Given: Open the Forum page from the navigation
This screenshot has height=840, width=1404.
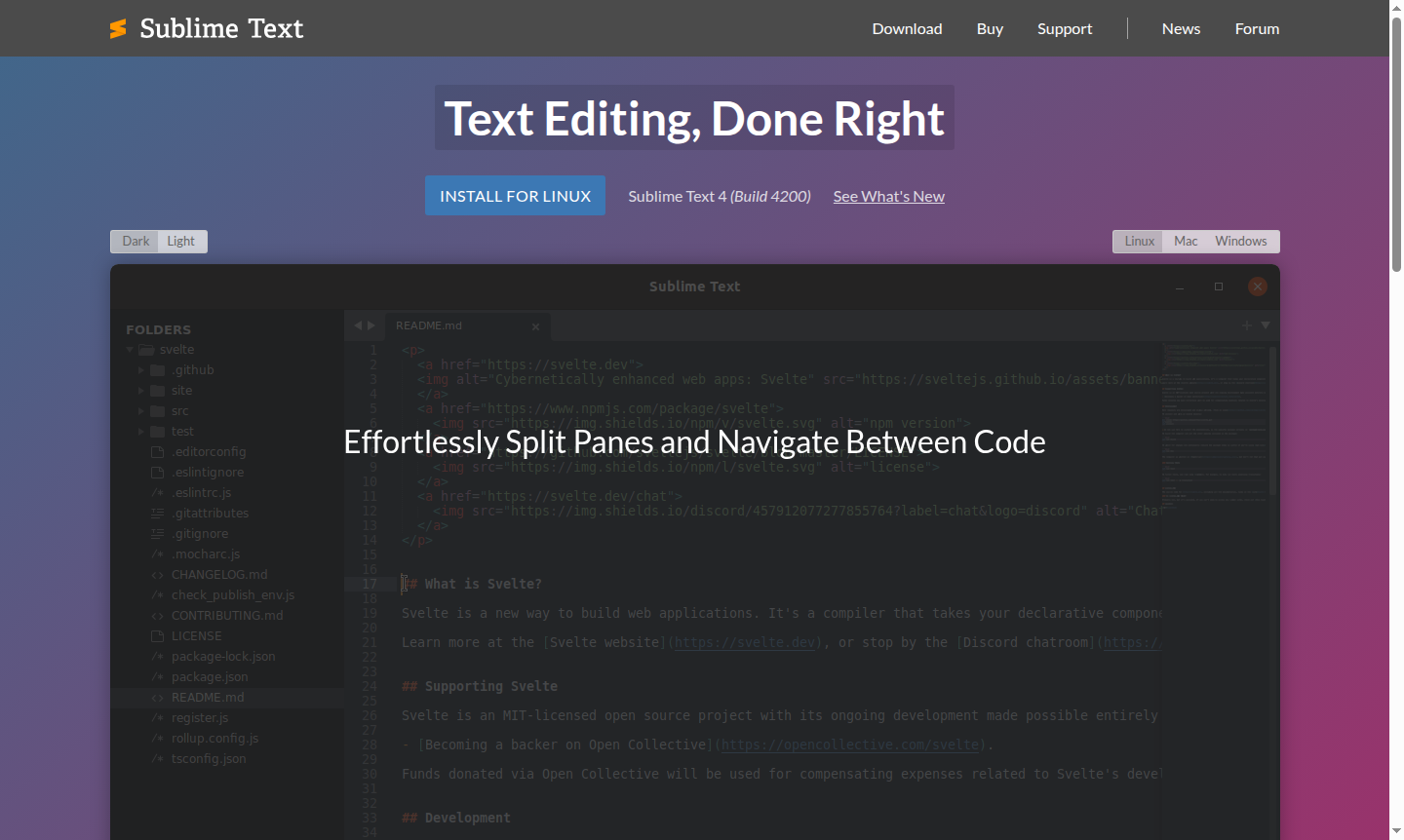Looking at the screenshot, I should click(x=1257, y=28).
